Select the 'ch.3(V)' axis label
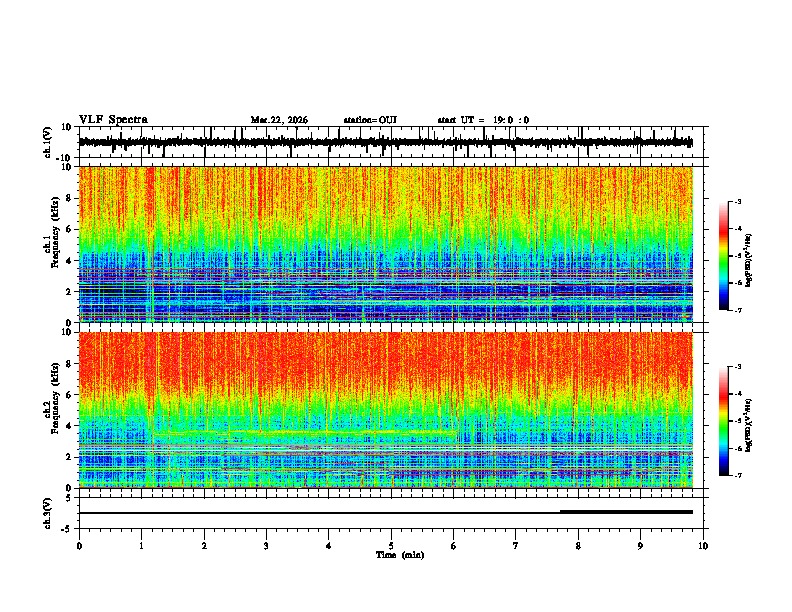 [x=48, y=513]
